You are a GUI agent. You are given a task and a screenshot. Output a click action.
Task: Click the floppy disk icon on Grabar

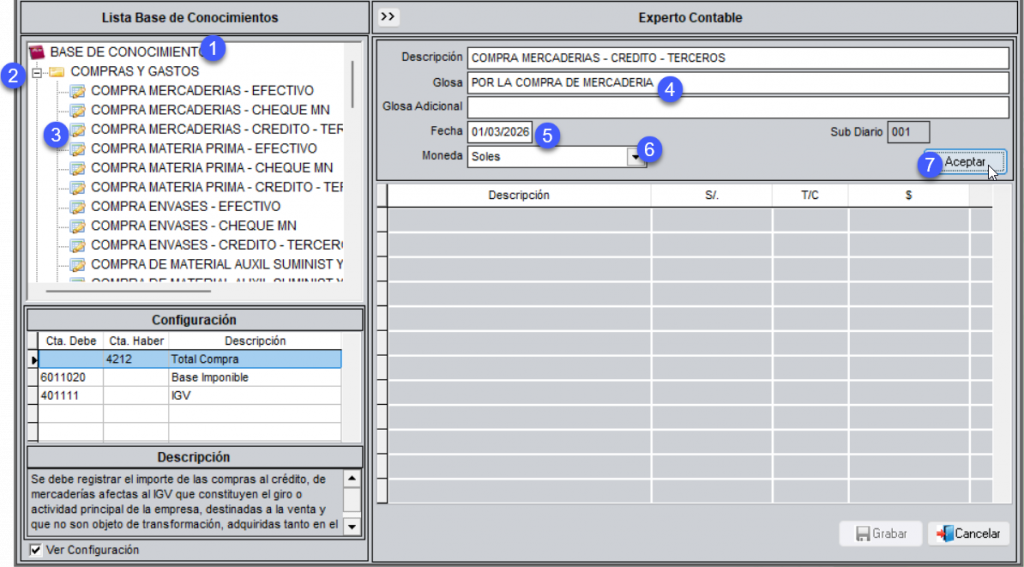point(863,534)
